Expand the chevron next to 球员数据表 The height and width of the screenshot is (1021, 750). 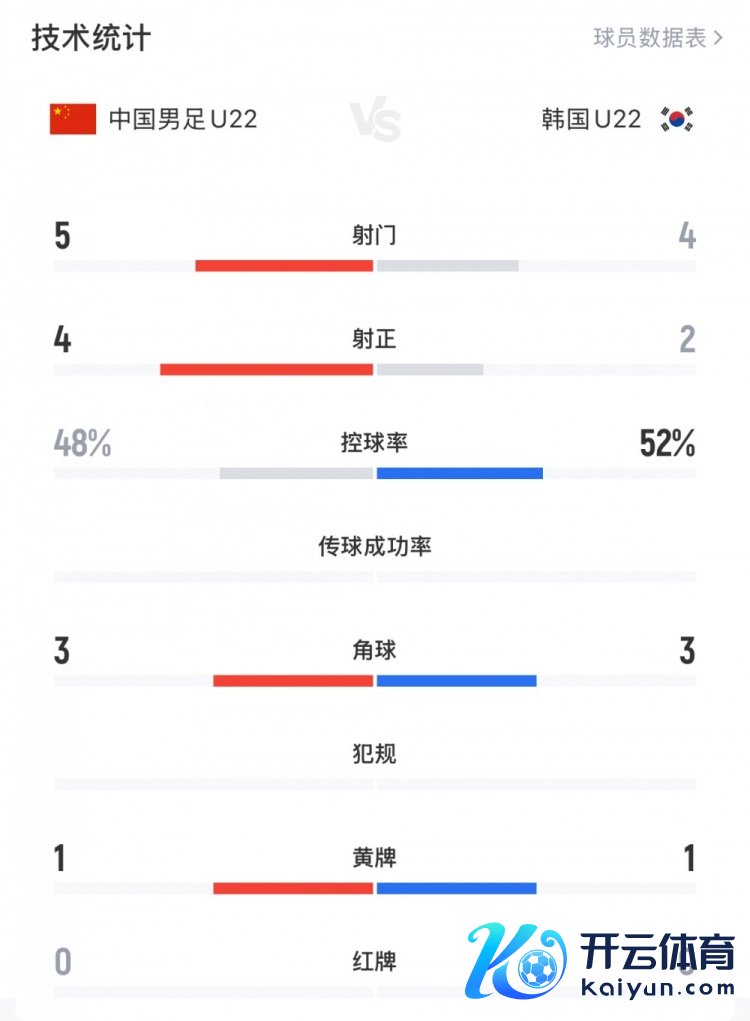click(x=718, y=38)
